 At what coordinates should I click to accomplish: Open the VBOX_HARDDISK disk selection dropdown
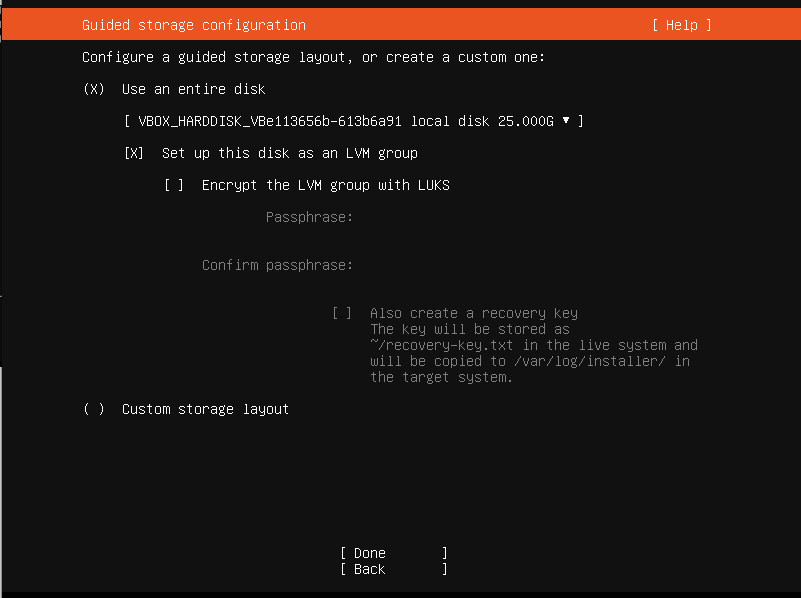pyautogui.click(x=354, y=121)
